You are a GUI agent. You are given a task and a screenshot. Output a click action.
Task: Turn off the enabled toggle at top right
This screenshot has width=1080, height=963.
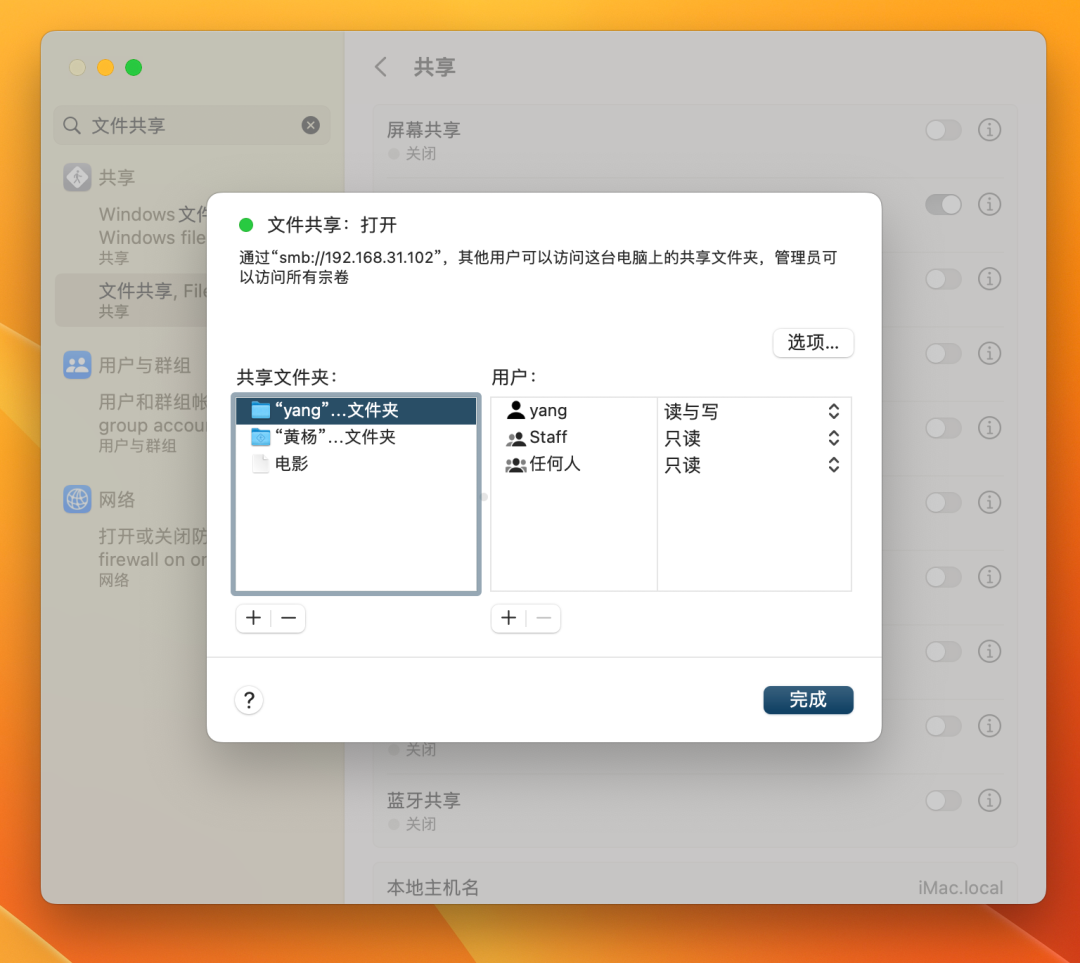[x=943, y=204]
